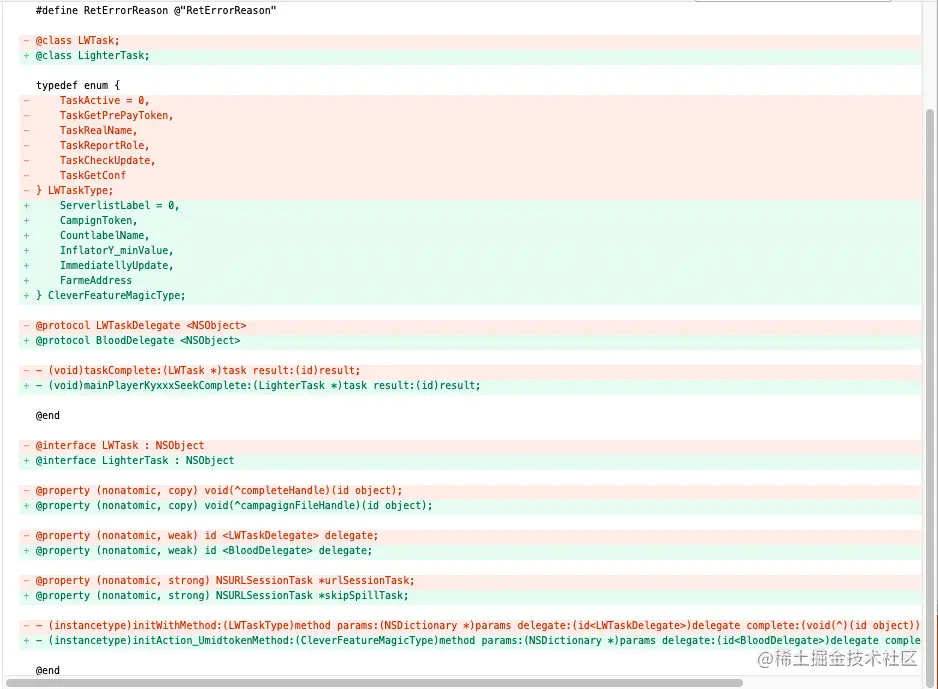Viewport: 938px width, 689px height.
Task: Click the removed 'TaskReportRole,' line
Action: [x=470, y=145]
